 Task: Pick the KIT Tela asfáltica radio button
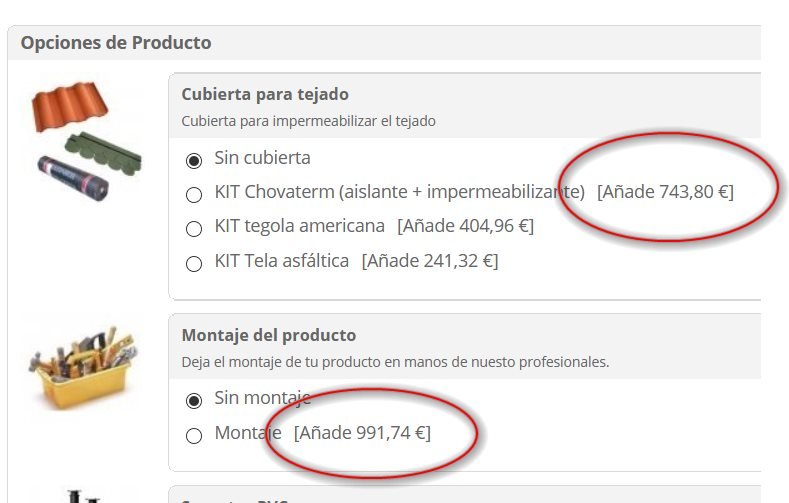194,264
